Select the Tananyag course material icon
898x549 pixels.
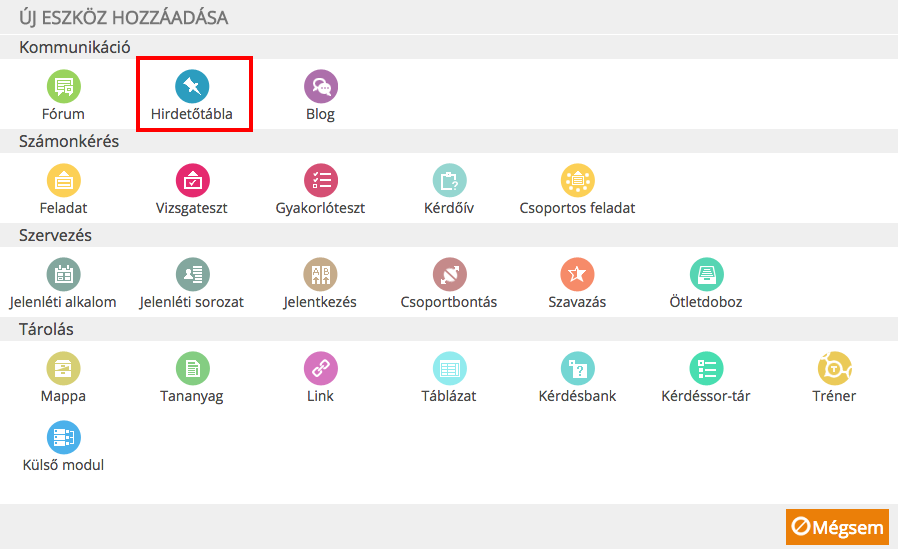[192, 369]
